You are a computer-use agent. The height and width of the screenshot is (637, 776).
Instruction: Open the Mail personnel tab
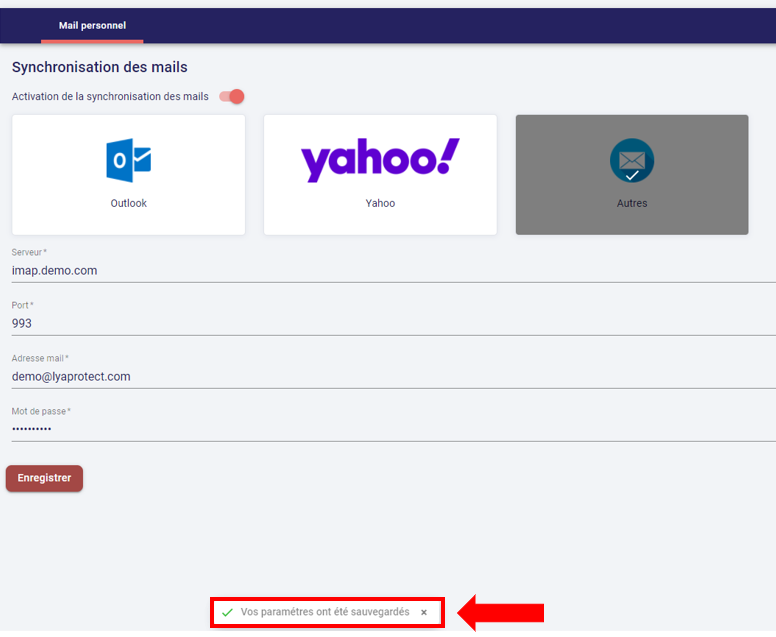click(92, 26)
